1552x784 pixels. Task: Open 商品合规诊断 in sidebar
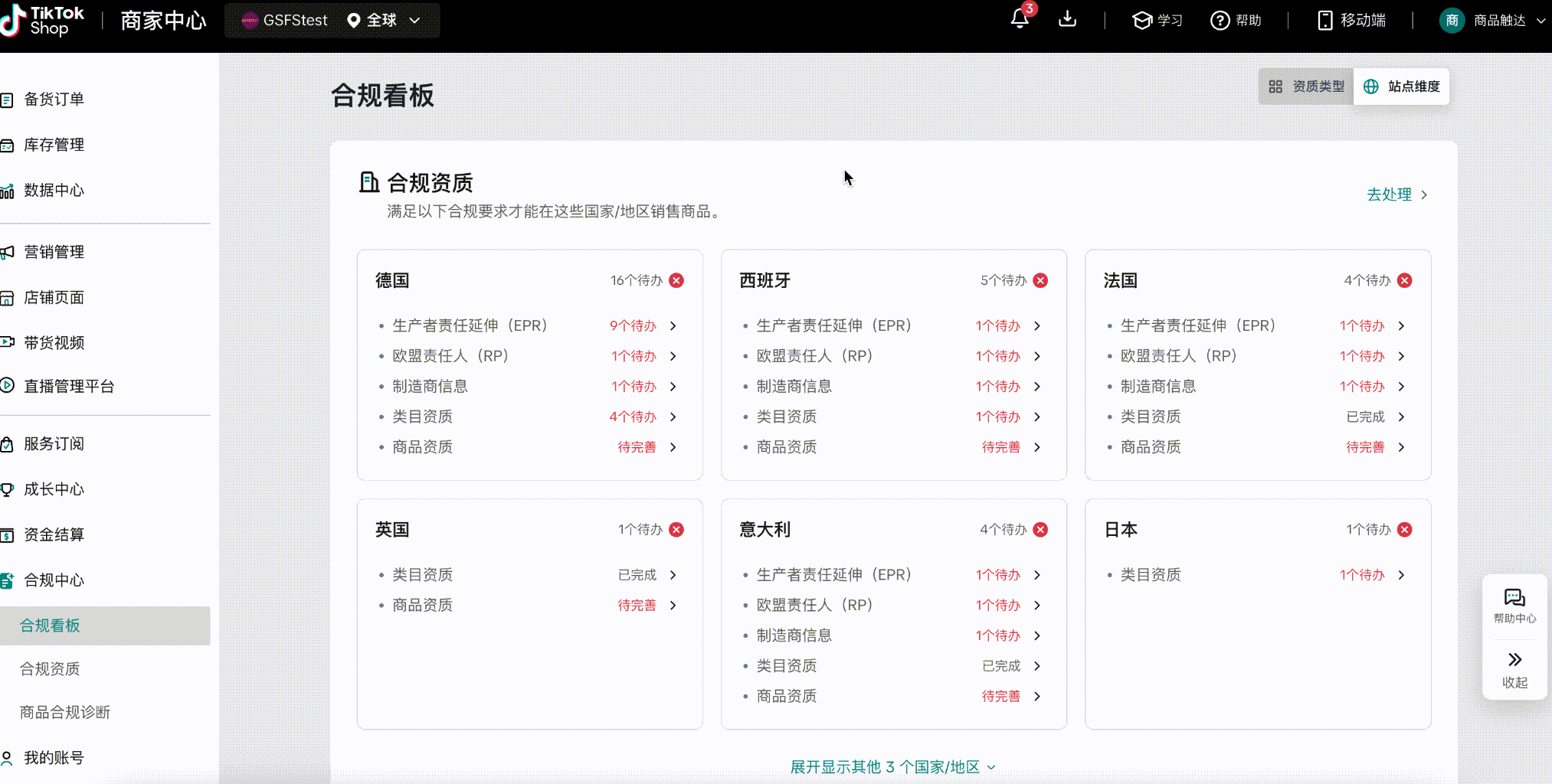pos(65,713)
